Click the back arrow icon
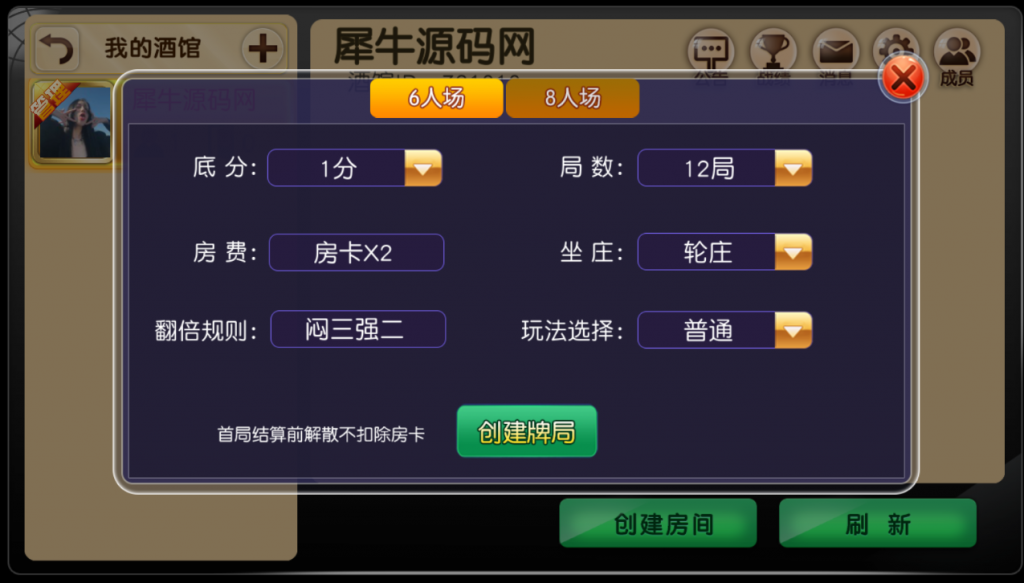Image resolution: width=1024 pixels, height=583 pixels. click(57, 49)
